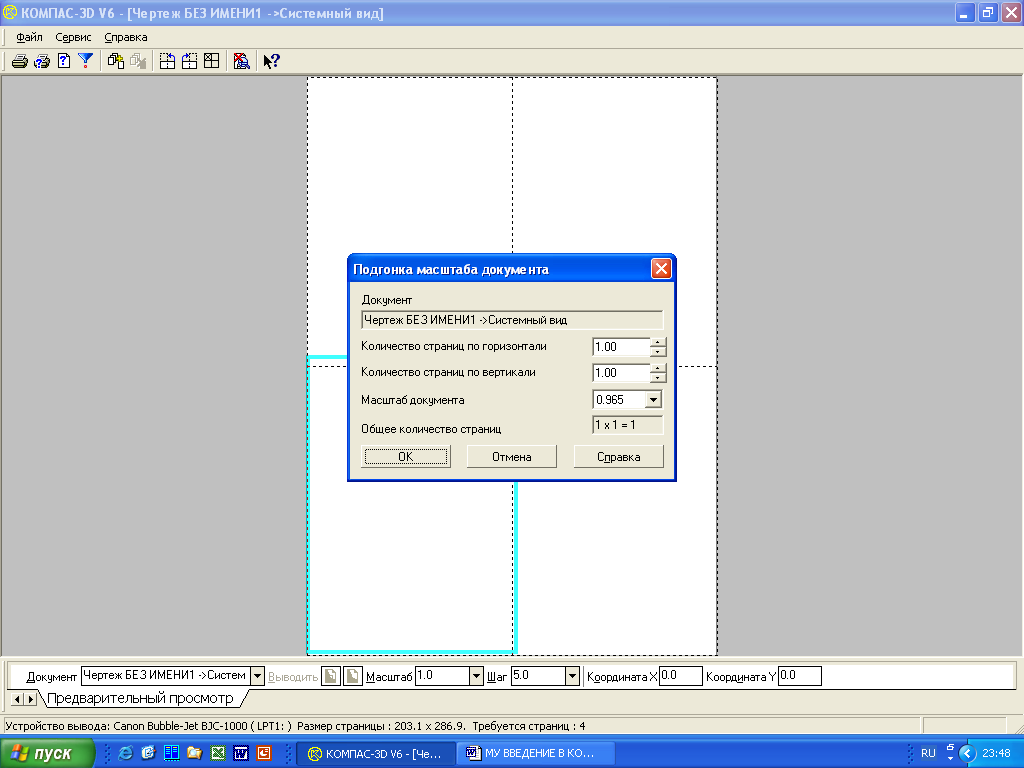
Task: Click Справка button in dialog
Action: pos(618,456)
